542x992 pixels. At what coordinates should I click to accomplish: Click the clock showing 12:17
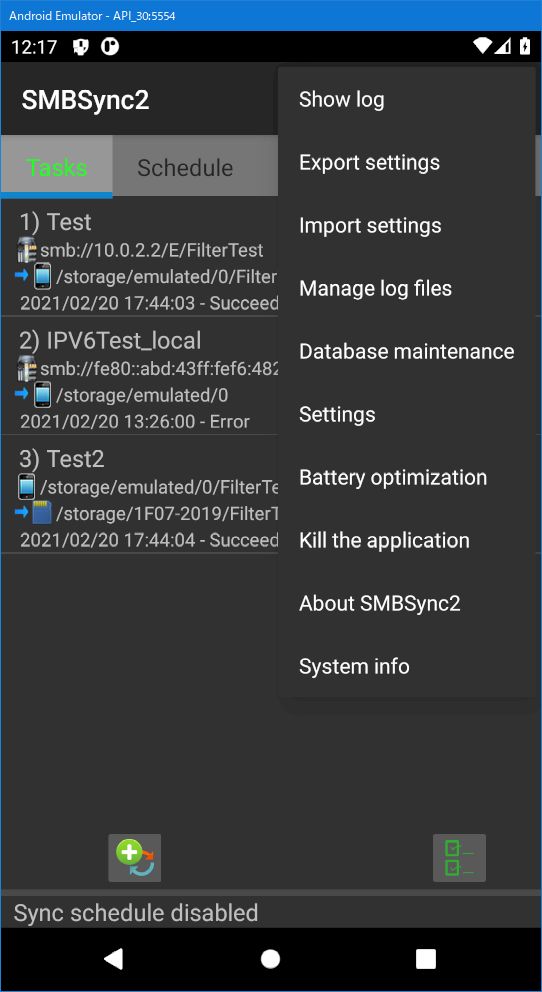click(34, 47)
